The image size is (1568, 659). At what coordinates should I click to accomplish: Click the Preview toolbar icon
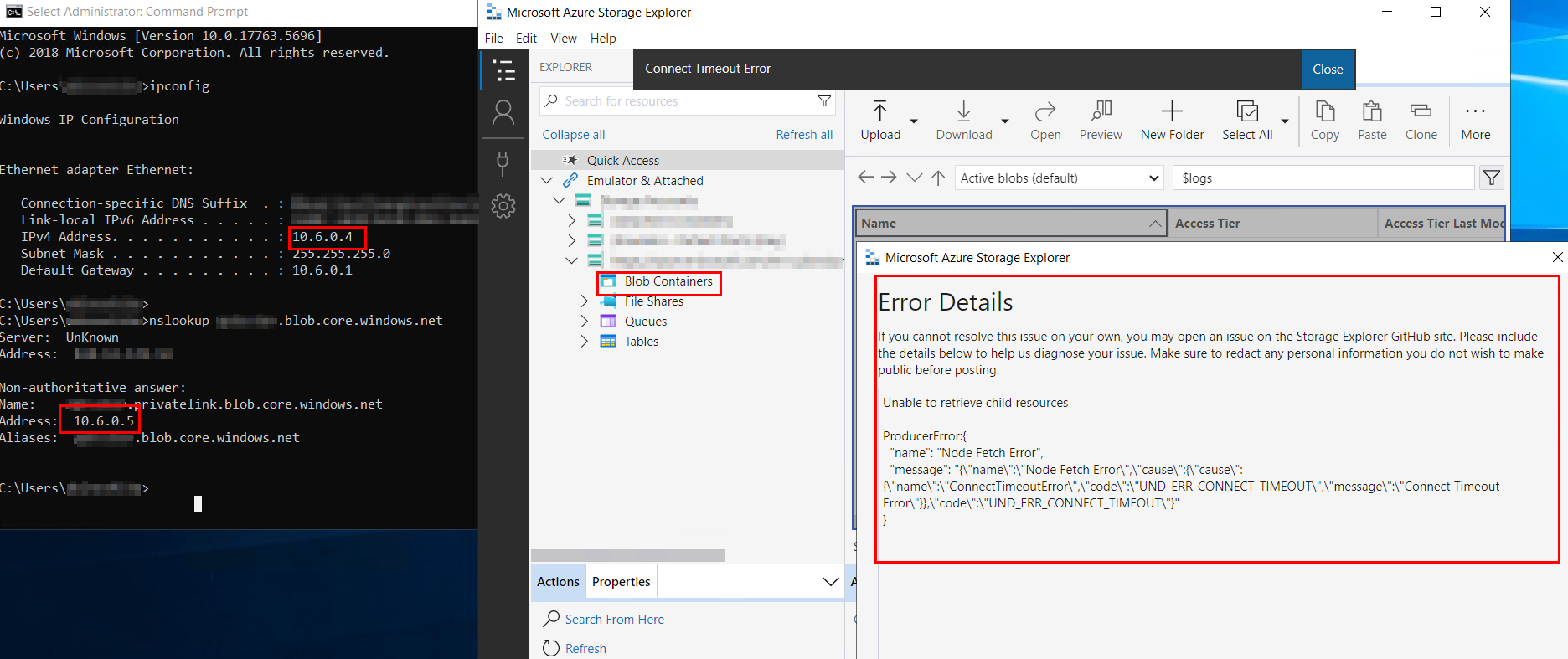(1101, 121)
